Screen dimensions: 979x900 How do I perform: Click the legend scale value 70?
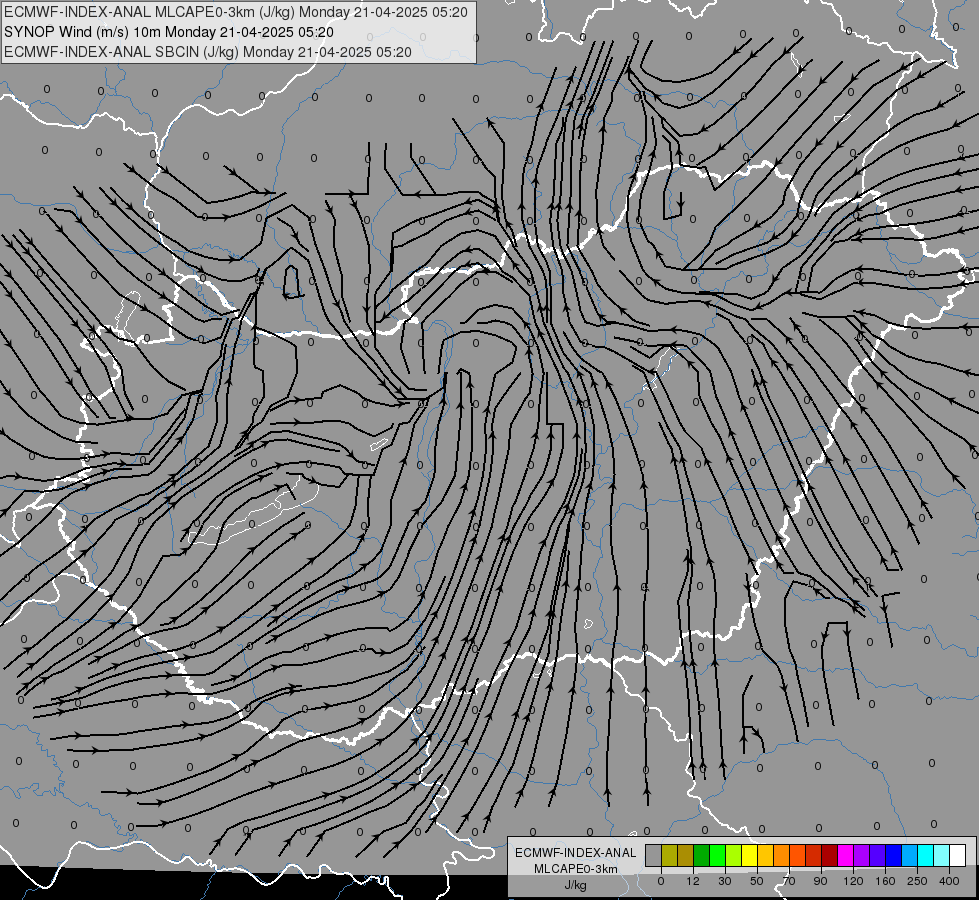(789, 881)
